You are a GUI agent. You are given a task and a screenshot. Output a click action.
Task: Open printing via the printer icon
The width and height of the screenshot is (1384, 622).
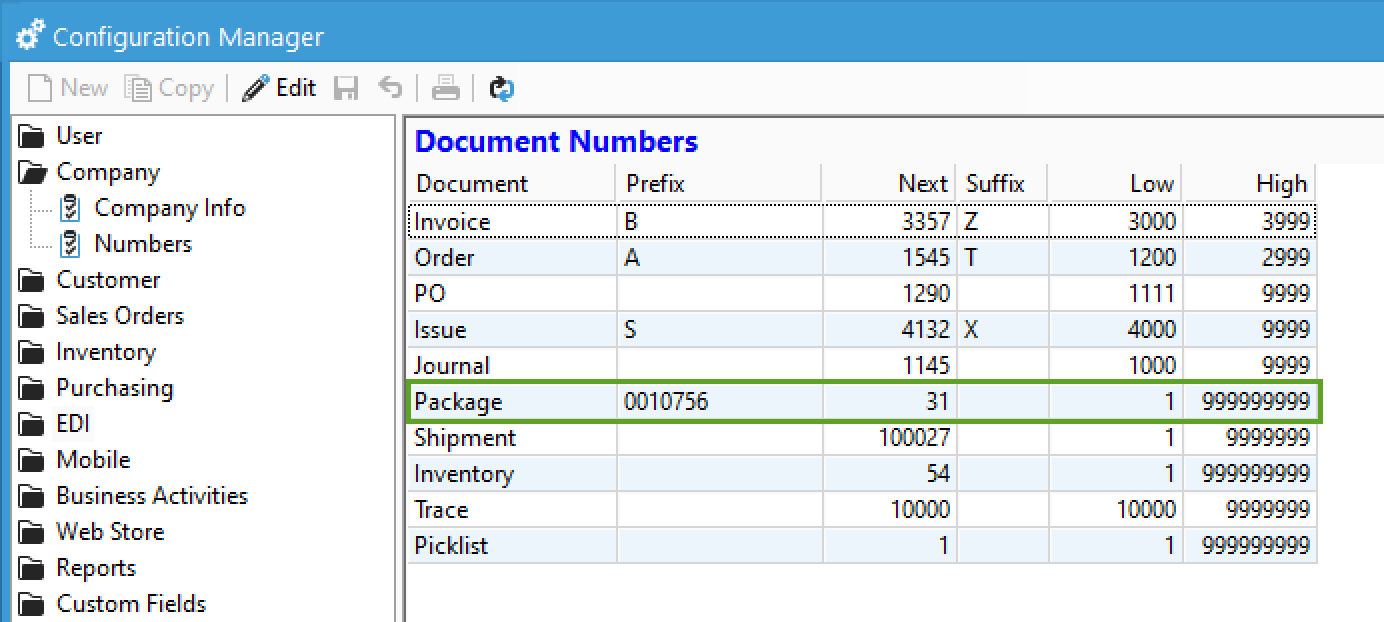pos(444,88)
